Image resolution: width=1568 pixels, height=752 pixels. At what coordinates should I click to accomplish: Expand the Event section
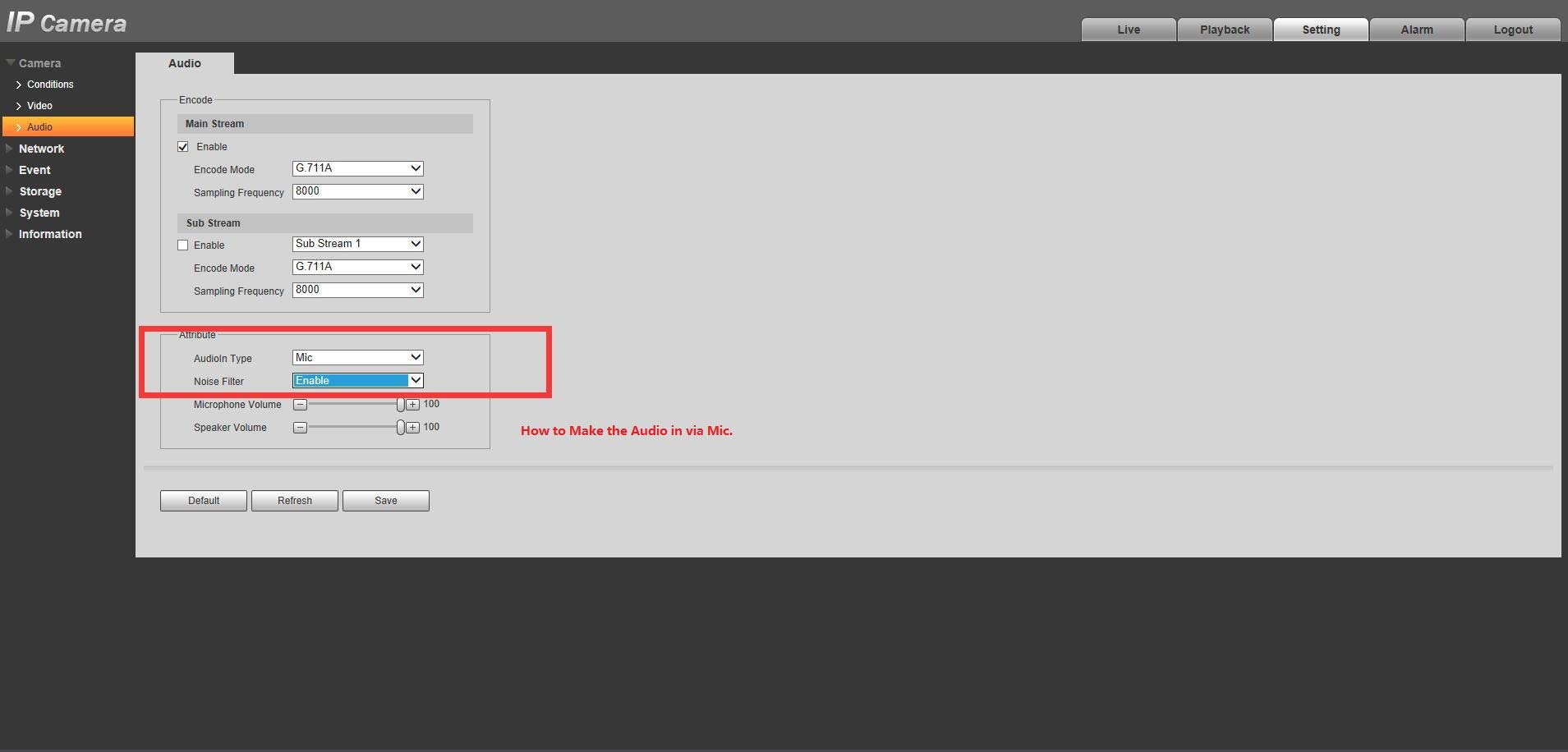pyautogui.click(x=34, y=170)
